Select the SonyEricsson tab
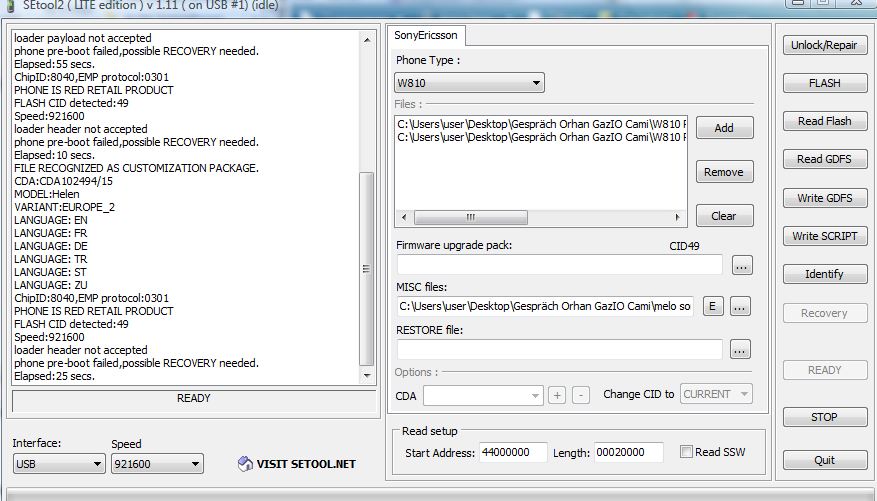Image resolution: width=877 pixels, height=501 pixels. (x=426, y=35)
